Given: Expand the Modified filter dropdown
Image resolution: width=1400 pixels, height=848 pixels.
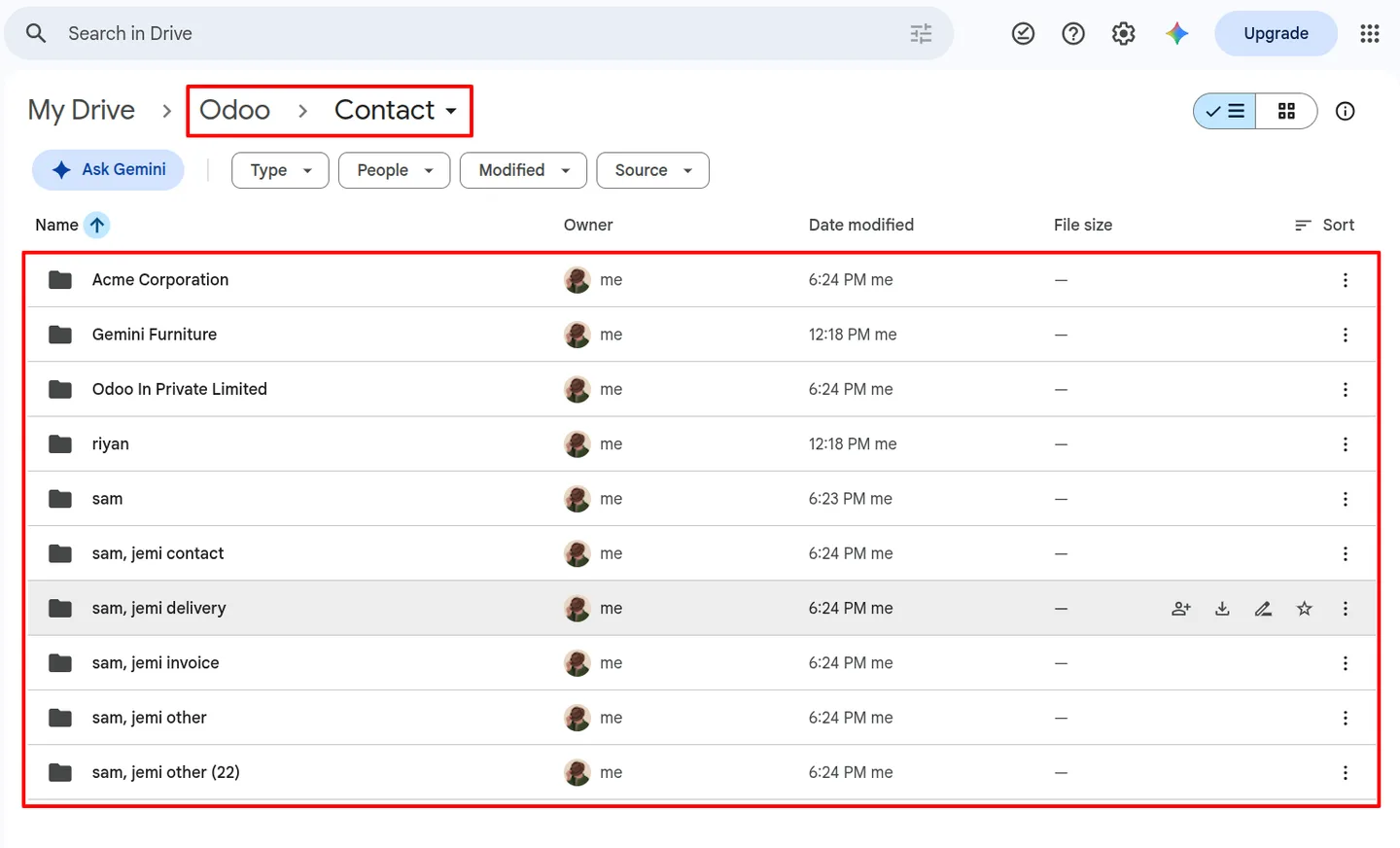Looking at the screenshot, I should [523, 171].
